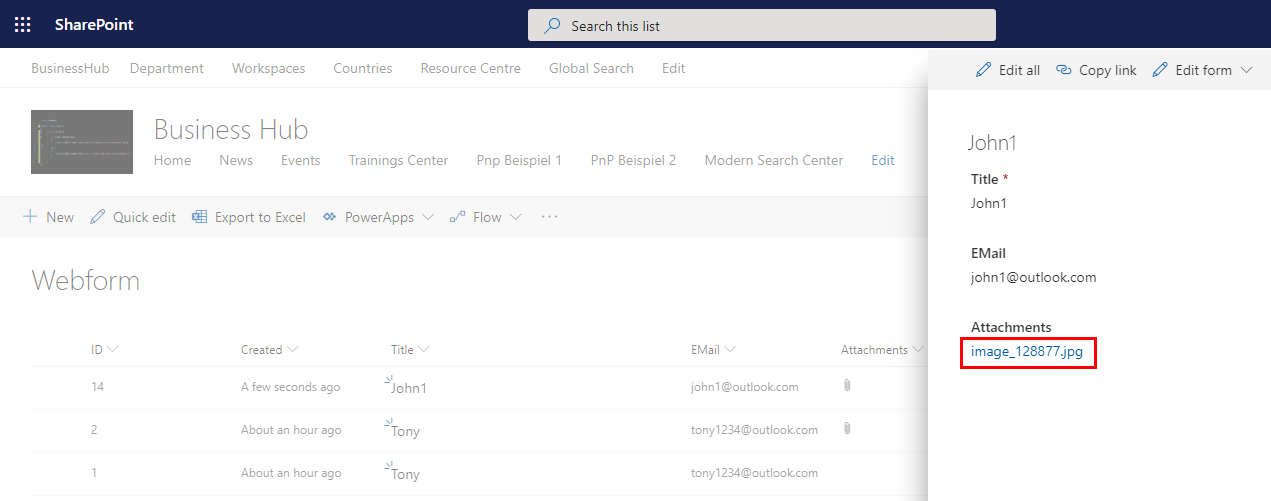Go to Resource Centre in hub navigation
Viewport: 1271px width, 501px height.
click(x=470, y=68)
